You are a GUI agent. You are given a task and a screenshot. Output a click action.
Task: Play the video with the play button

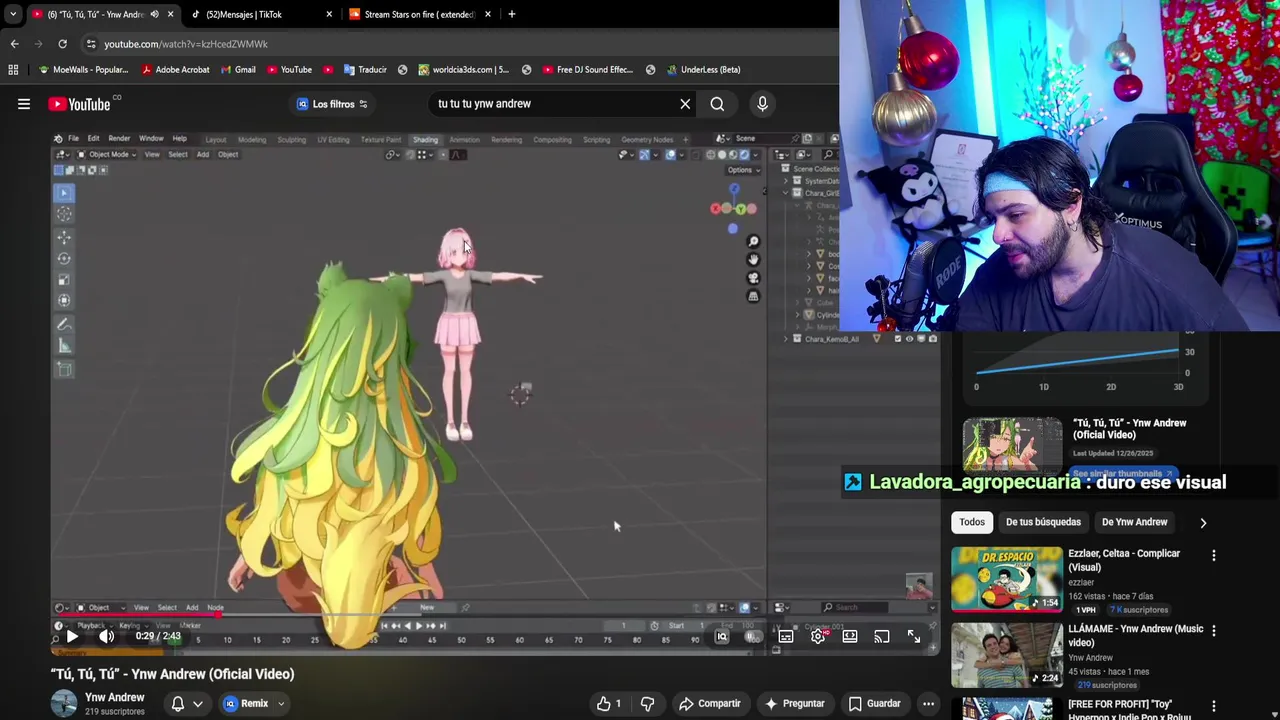(72, 636)
